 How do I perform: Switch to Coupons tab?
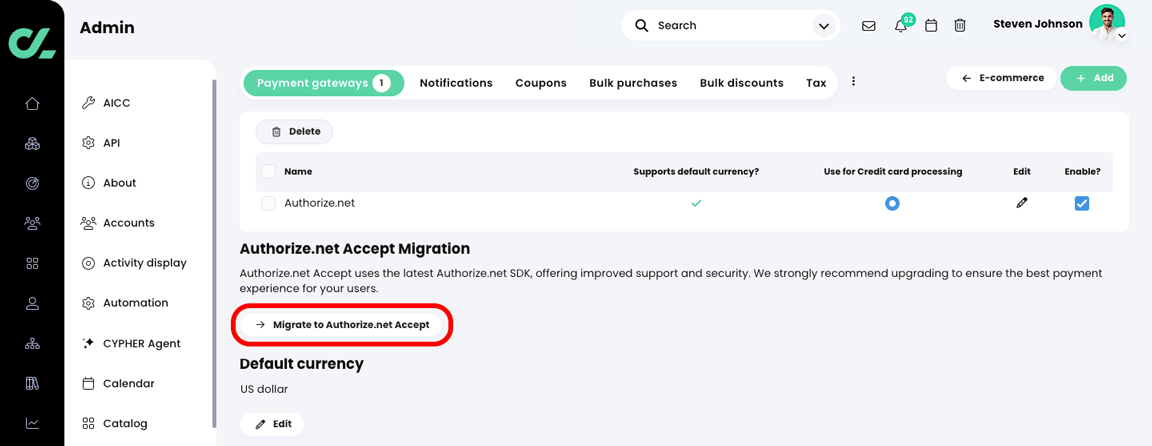point(541,83)
